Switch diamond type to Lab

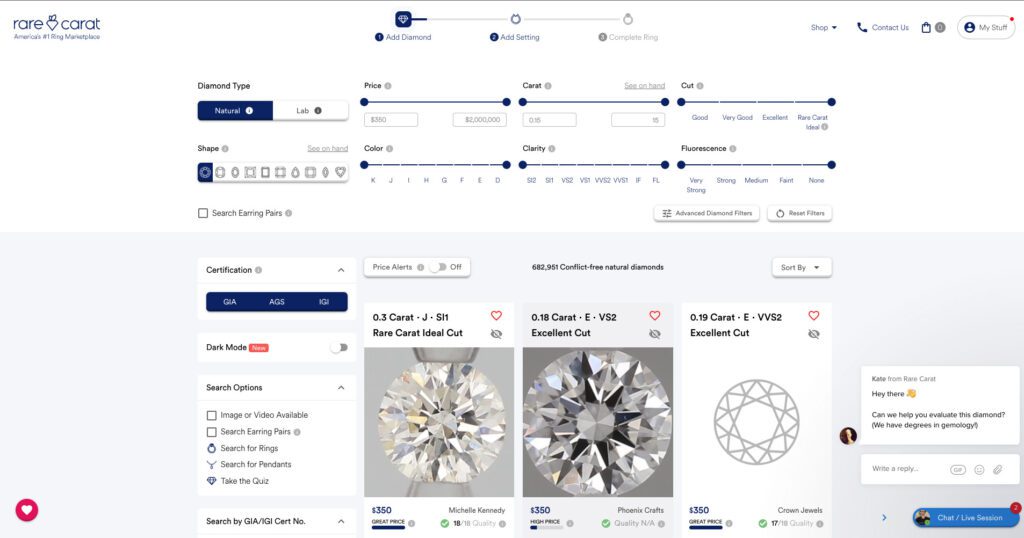click(x=310, y=111)
